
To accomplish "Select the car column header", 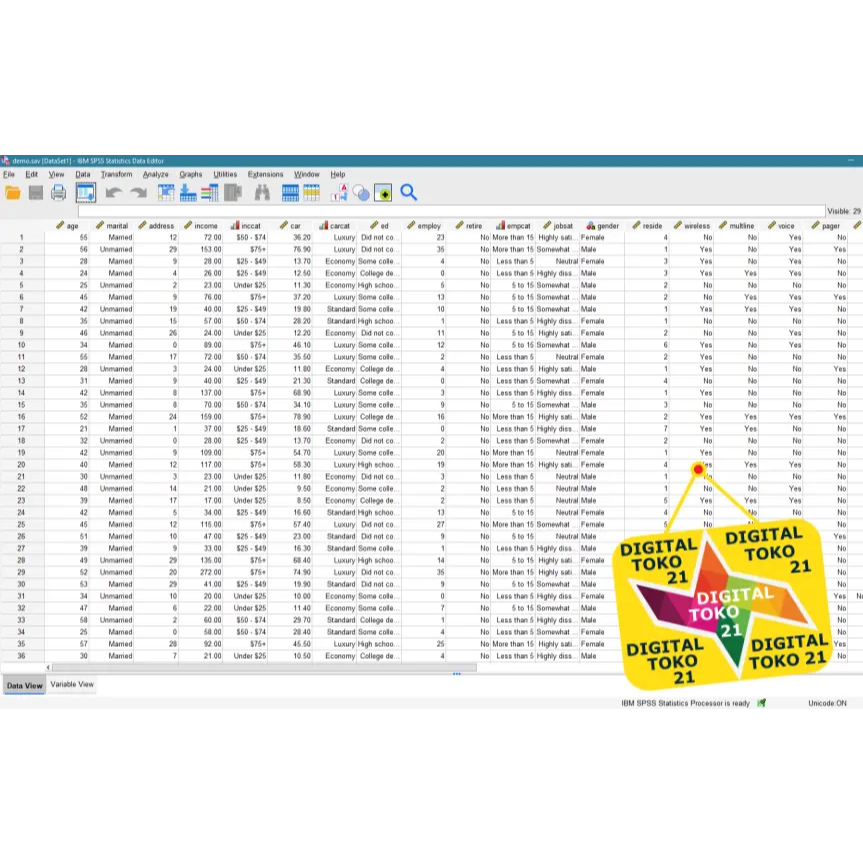I will (x=290, y=226).
